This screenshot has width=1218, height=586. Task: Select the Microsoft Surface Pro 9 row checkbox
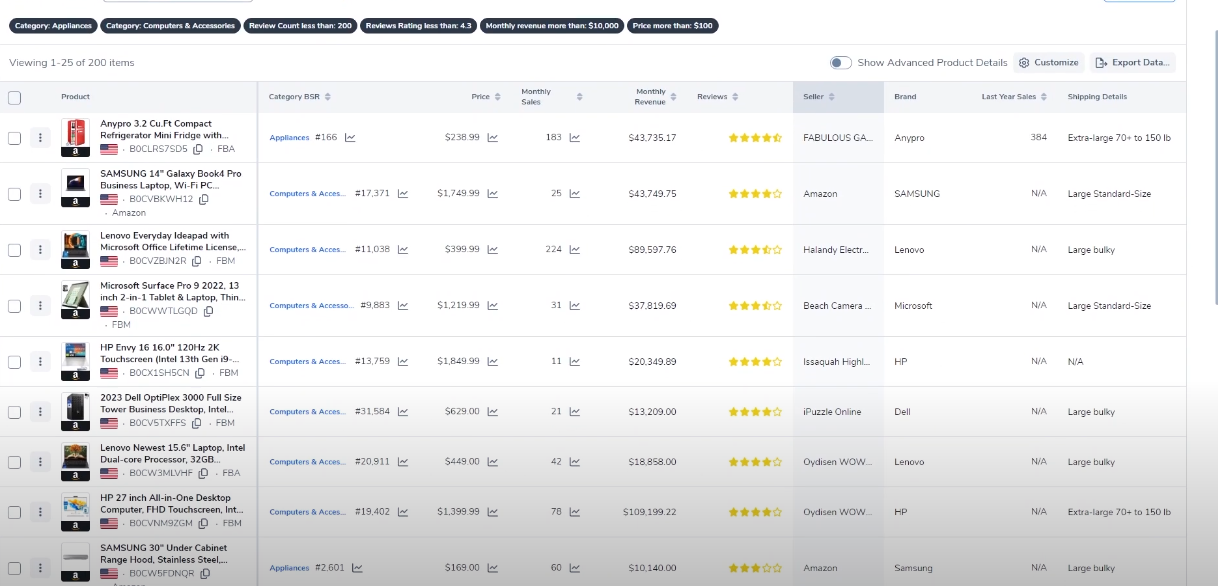pyautogui.click(x=14, y=306)
